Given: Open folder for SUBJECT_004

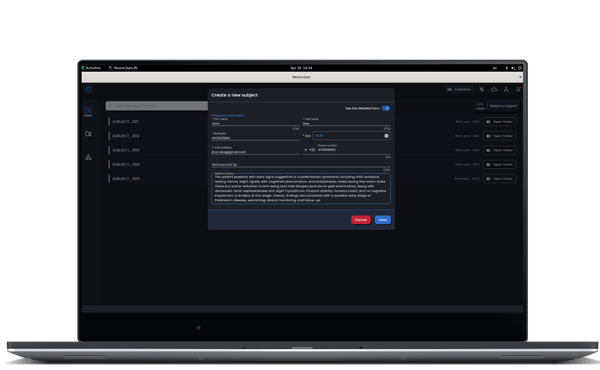Looking at the screenshot, I should pyautogui.click(x=499, y=165).
